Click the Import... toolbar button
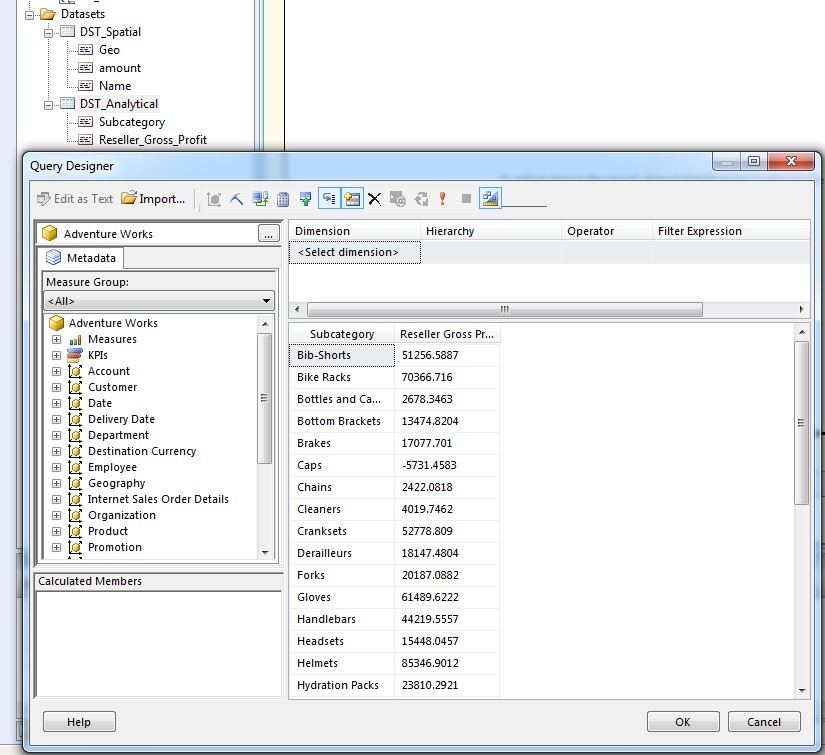825x755 pixels. point(154,199)
